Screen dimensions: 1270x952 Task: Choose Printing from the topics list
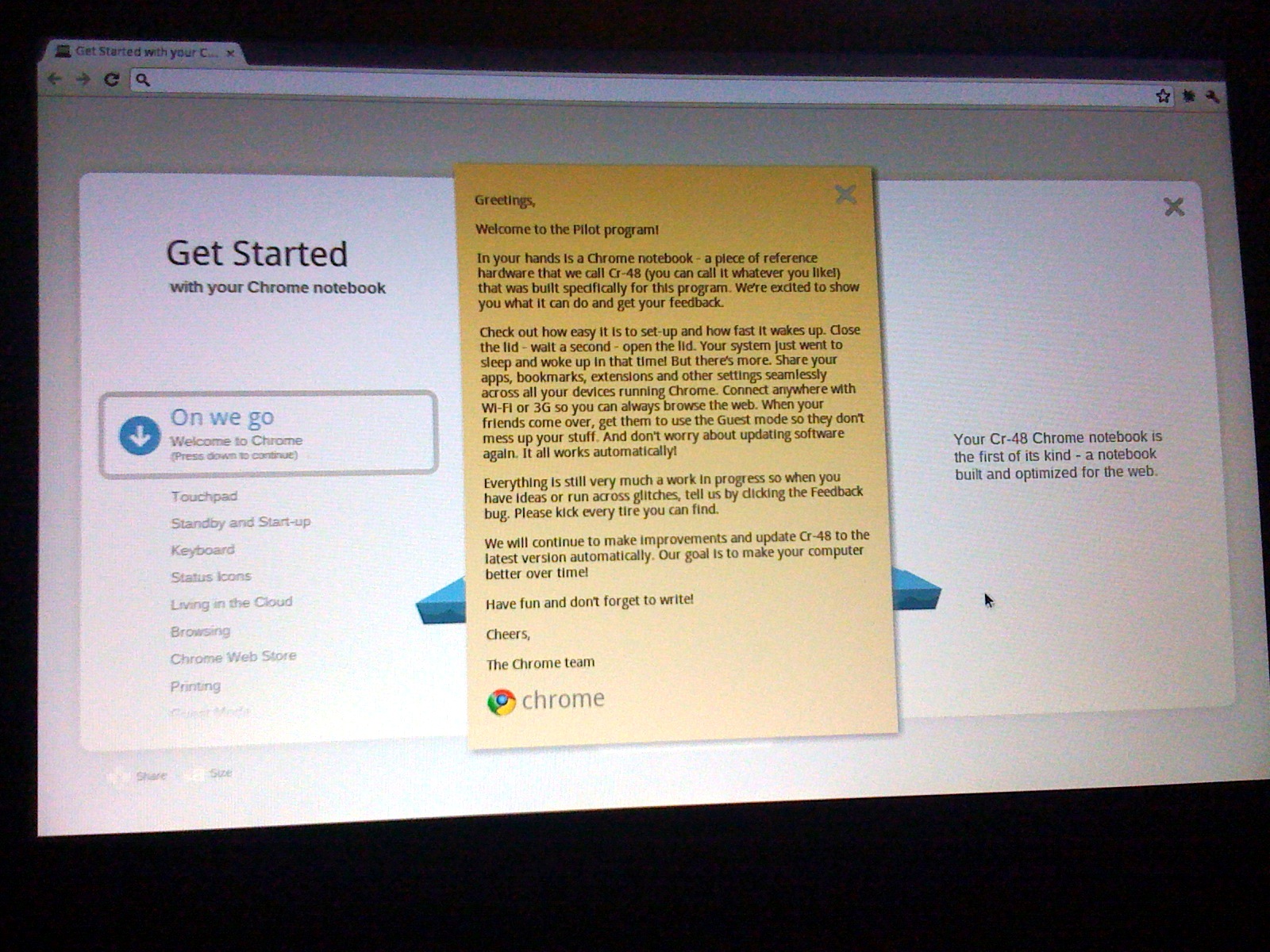pos(194,685)
